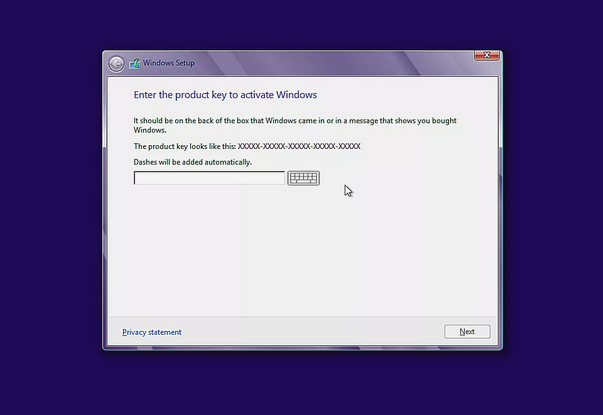Open the on-screen keyboard icon
Screen dimensions: 603x415
[x=303, y=178]
